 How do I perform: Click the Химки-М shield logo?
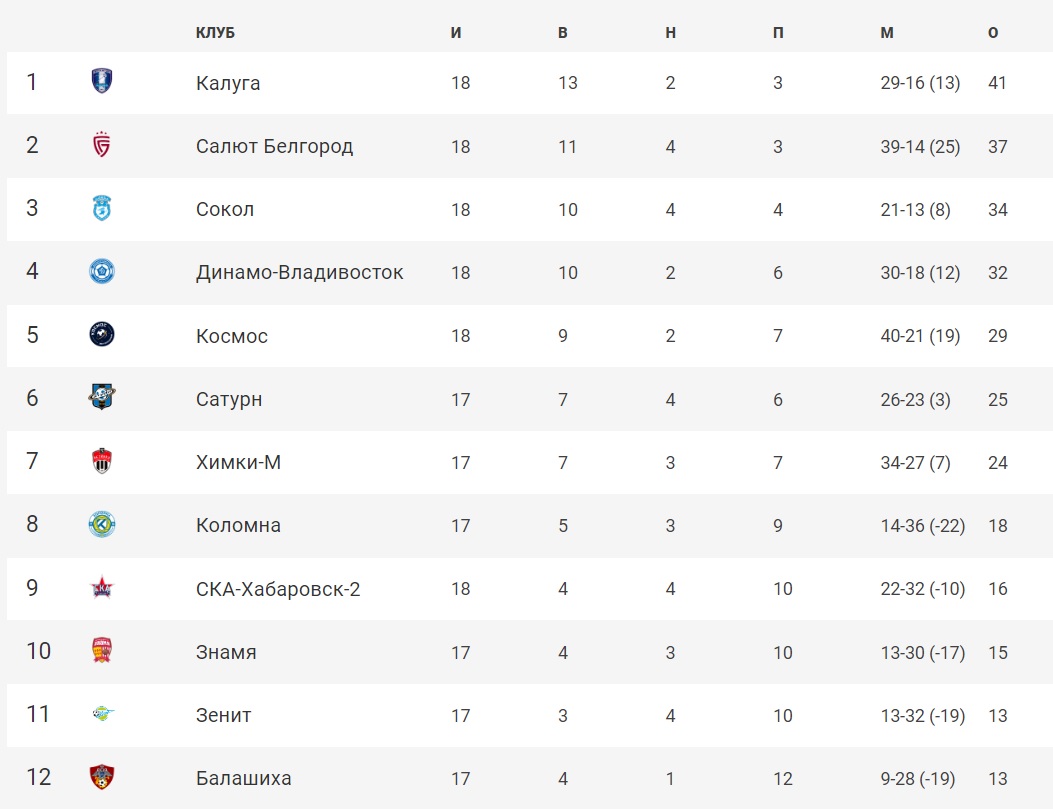point(102,461)
